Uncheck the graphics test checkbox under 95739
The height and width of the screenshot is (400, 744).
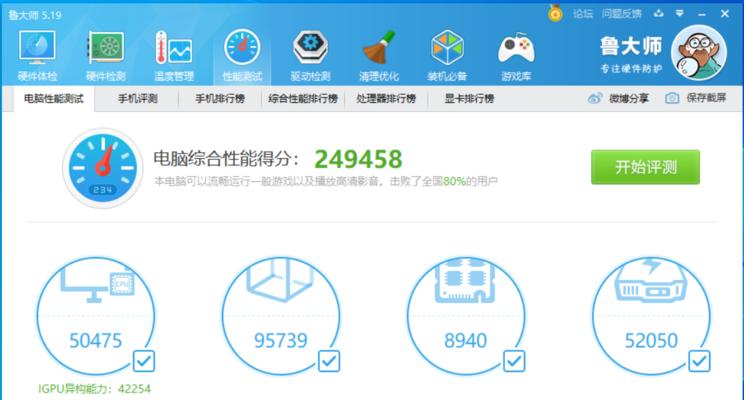pyautogui.click(x=329, y=361)
